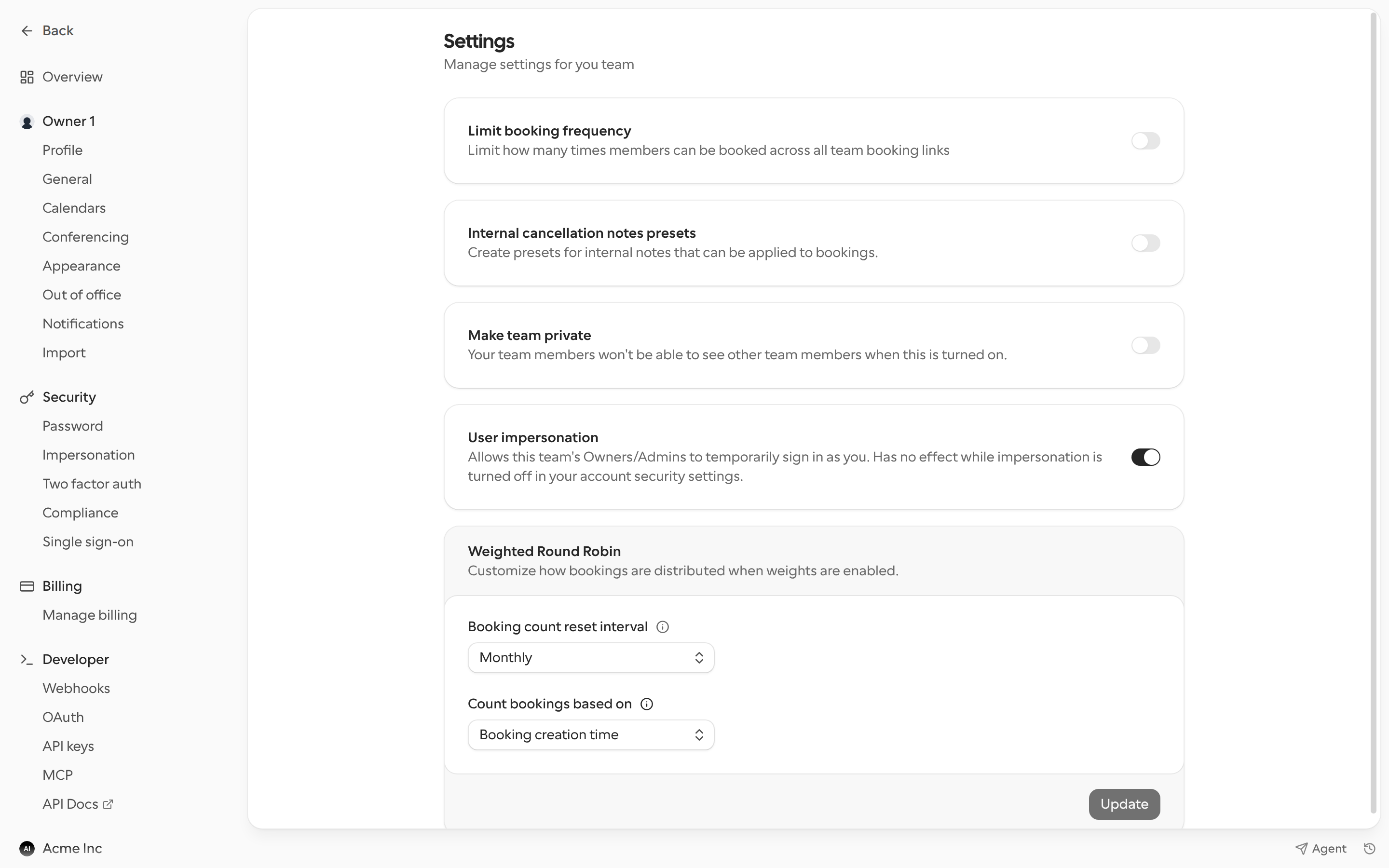Click the external link icon next to API Docs
The height and width of the screenshot is (868, 1389).
click(x=108, y=804)
